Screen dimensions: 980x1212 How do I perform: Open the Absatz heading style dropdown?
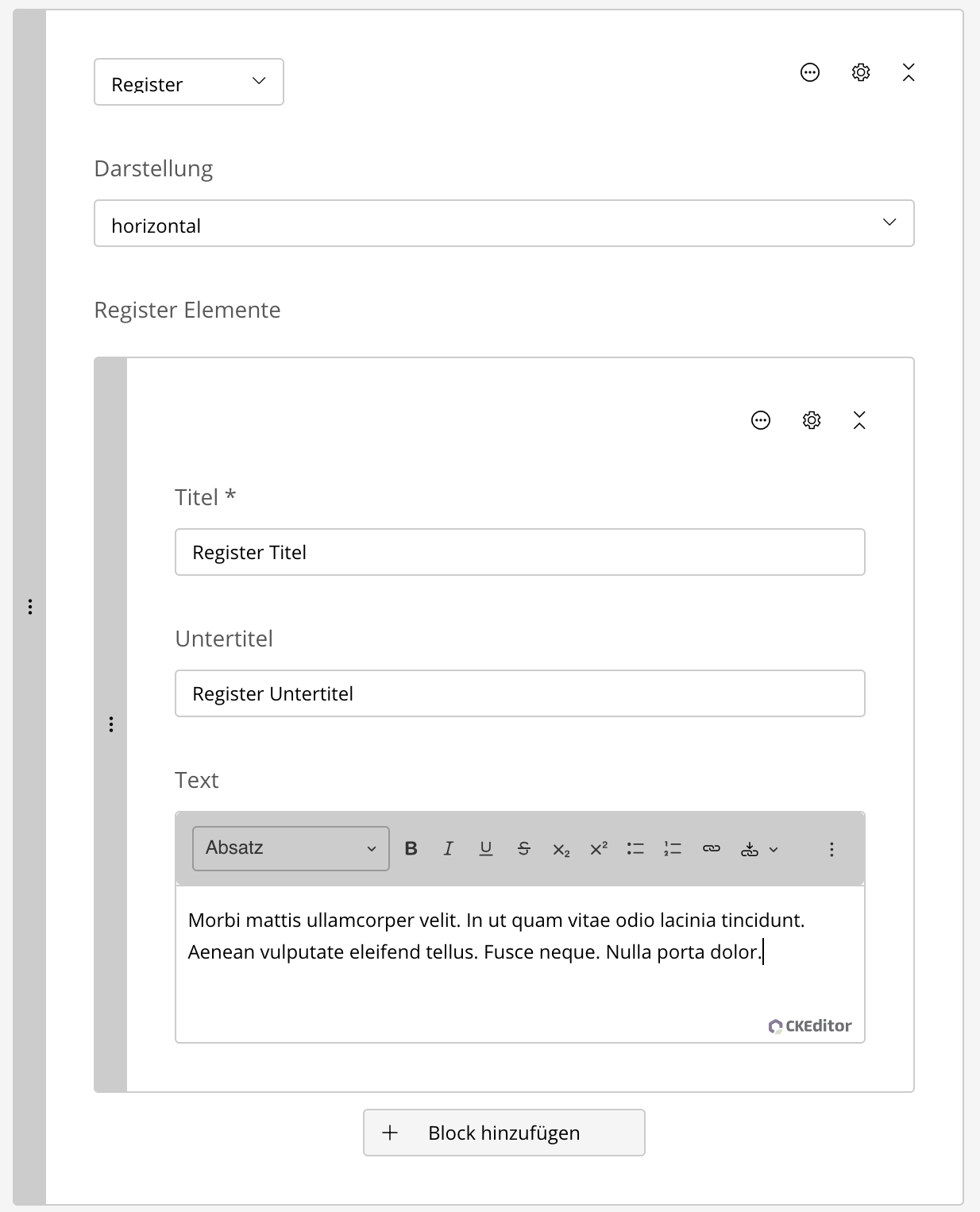[291, 848]
